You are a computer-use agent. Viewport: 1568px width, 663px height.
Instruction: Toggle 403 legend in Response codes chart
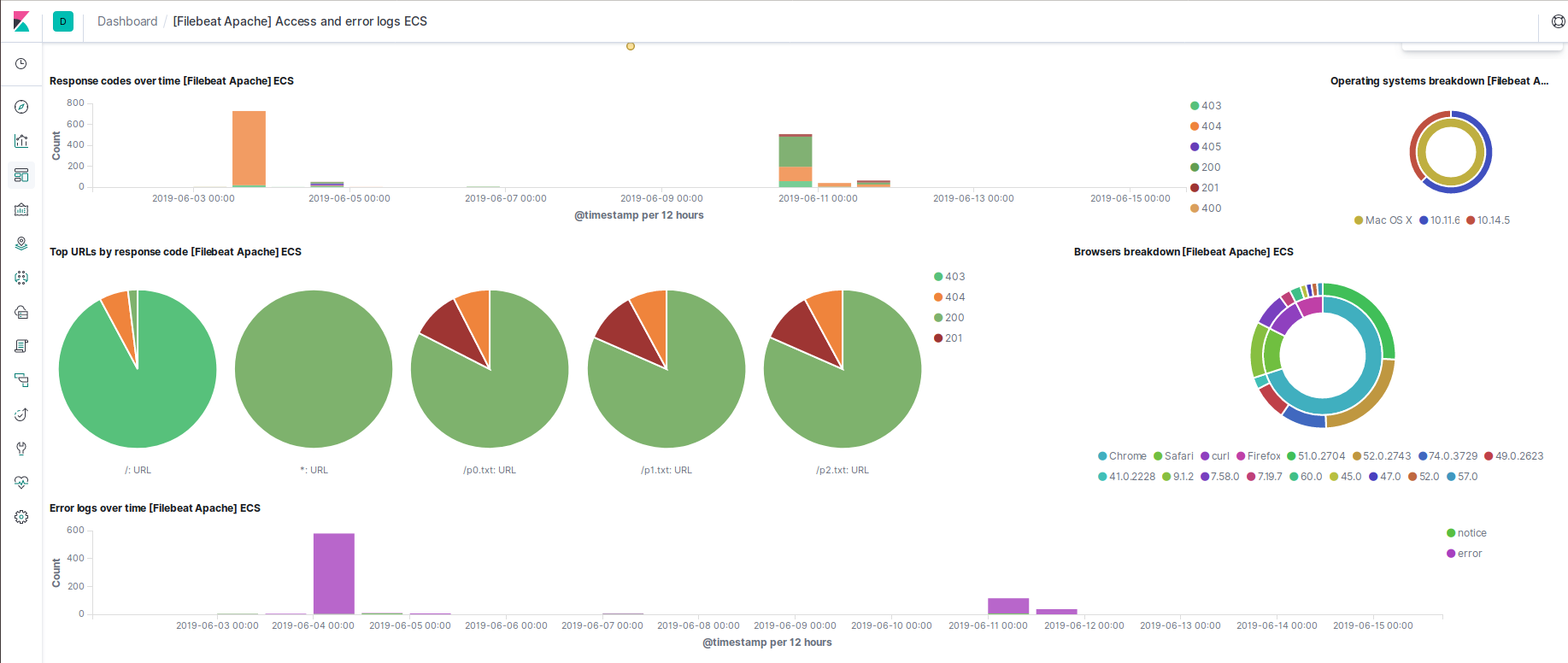1206,106
